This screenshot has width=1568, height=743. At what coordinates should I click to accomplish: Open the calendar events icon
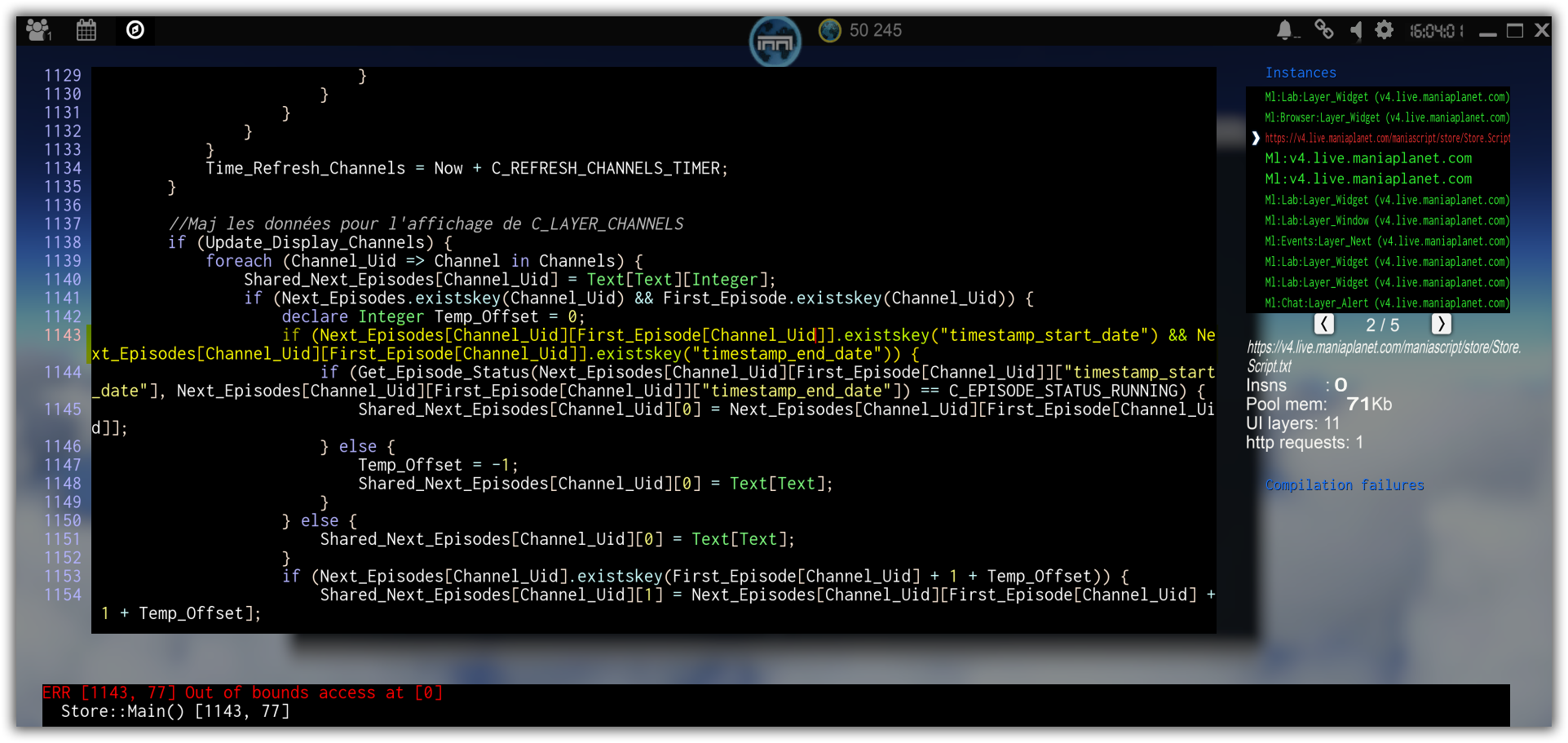click(86, 30)
